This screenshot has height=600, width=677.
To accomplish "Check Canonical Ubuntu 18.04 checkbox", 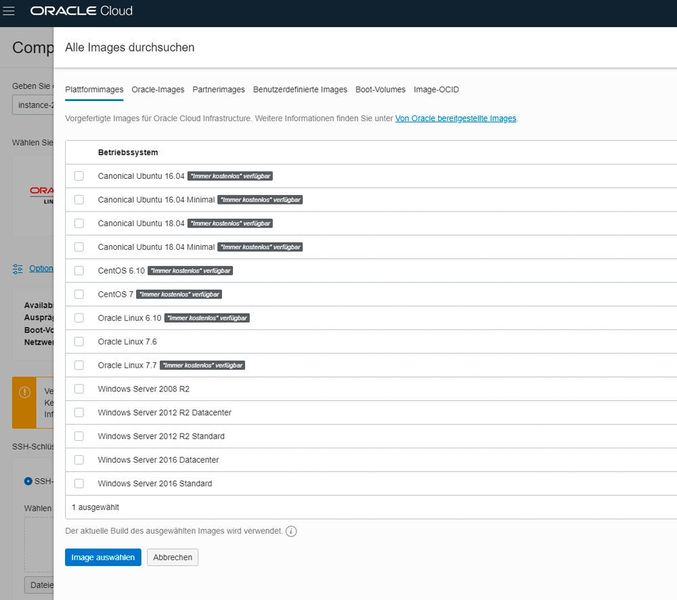I will (x=79, y=223).
